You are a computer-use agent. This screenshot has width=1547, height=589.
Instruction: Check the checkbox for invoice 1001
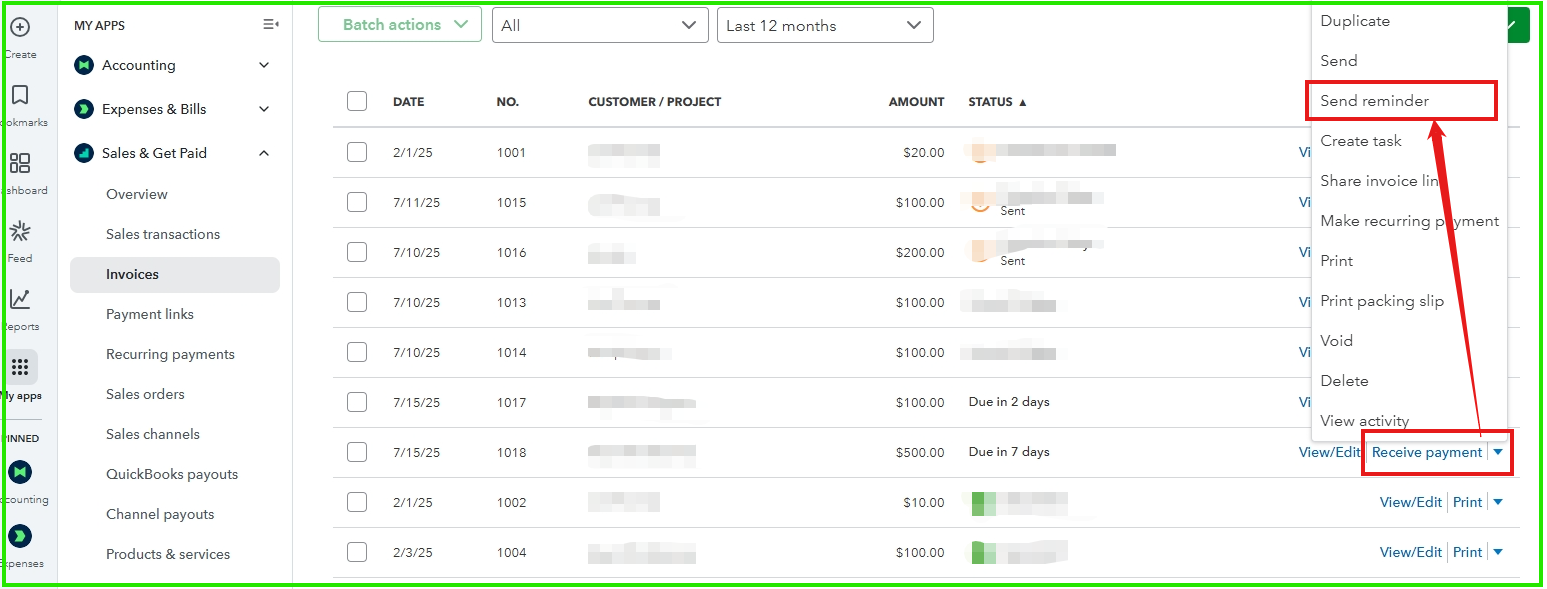point(357,152)
